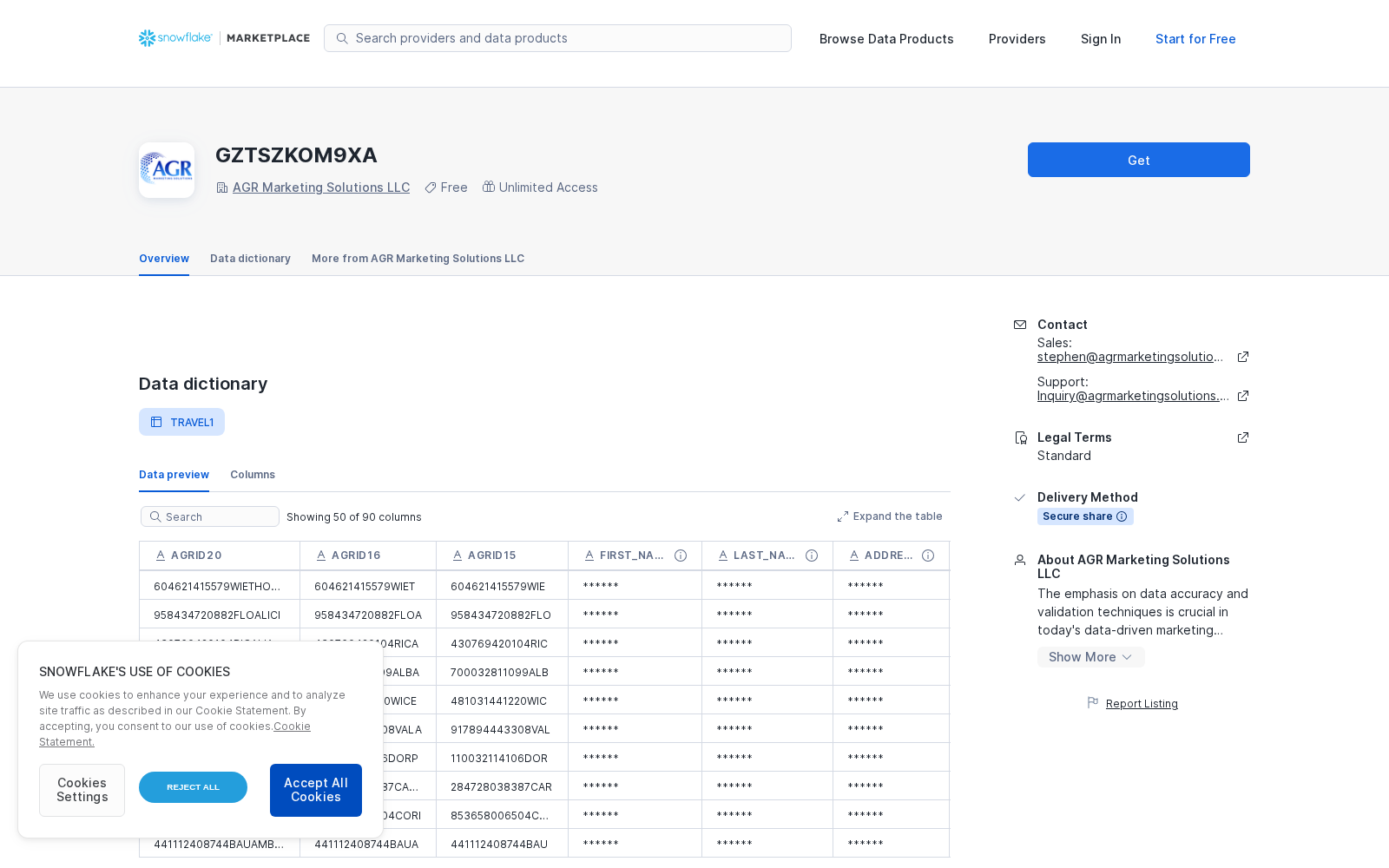The width and height of the screenshot is (1389, 868).
Task: Click the Secure share badge
Action: tap(1085, 516)
